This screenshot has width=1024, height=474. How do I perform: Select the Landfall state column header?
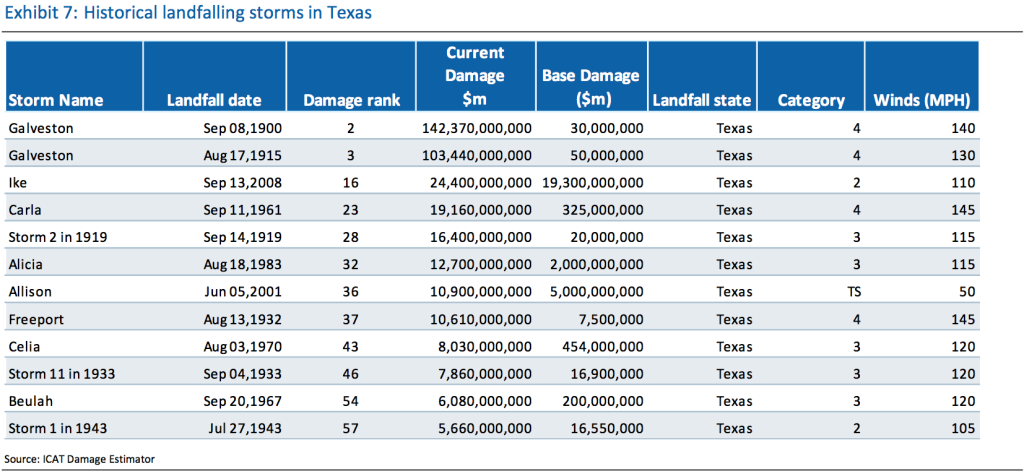click(702, 100)
